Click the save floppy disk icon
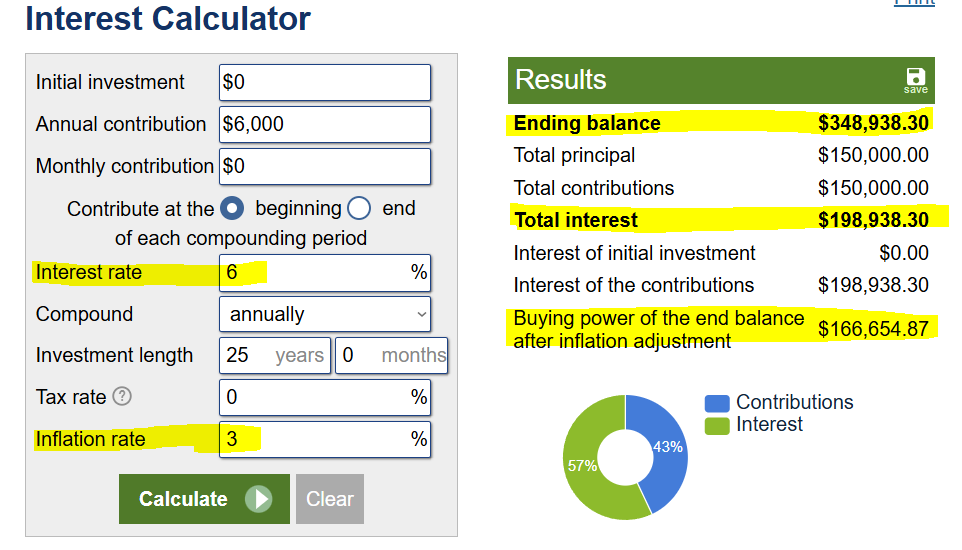 pyautogui.click(x=915, y=80)
